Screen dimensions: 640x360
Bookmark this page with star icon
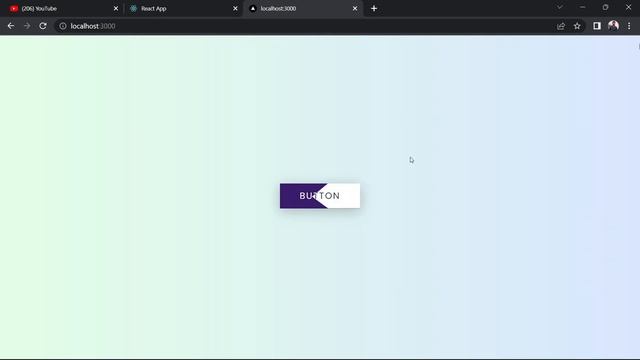click(x=577, y=26)
